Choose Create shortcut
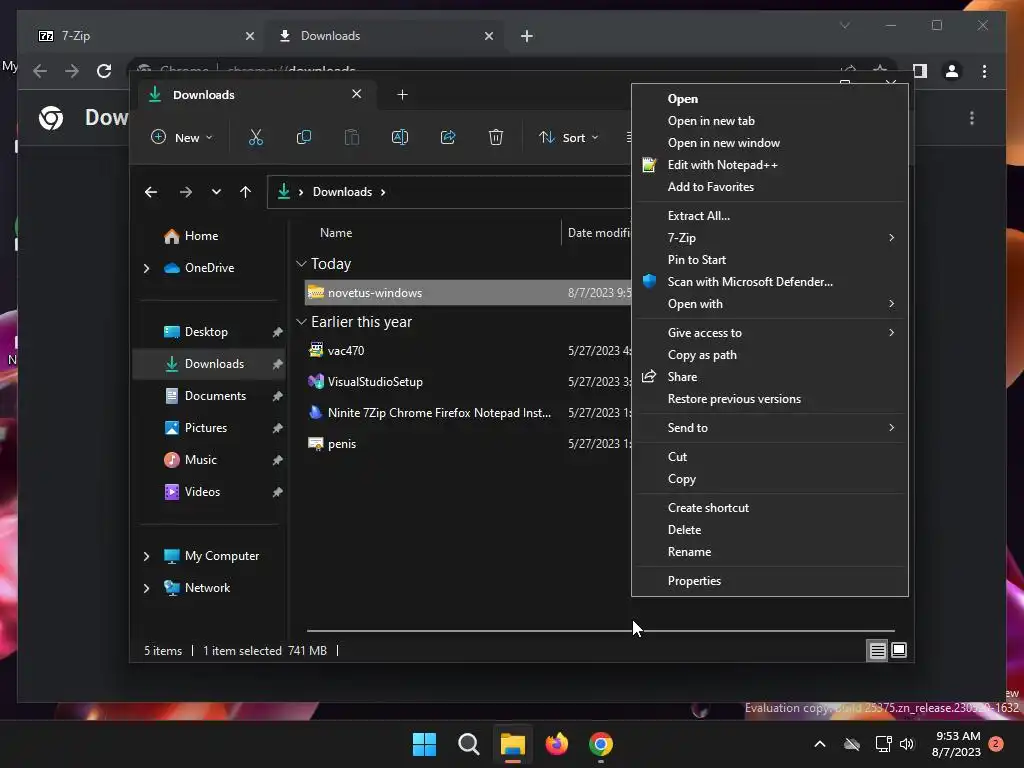Screen dimensions: 1024x768 [770, 508]
